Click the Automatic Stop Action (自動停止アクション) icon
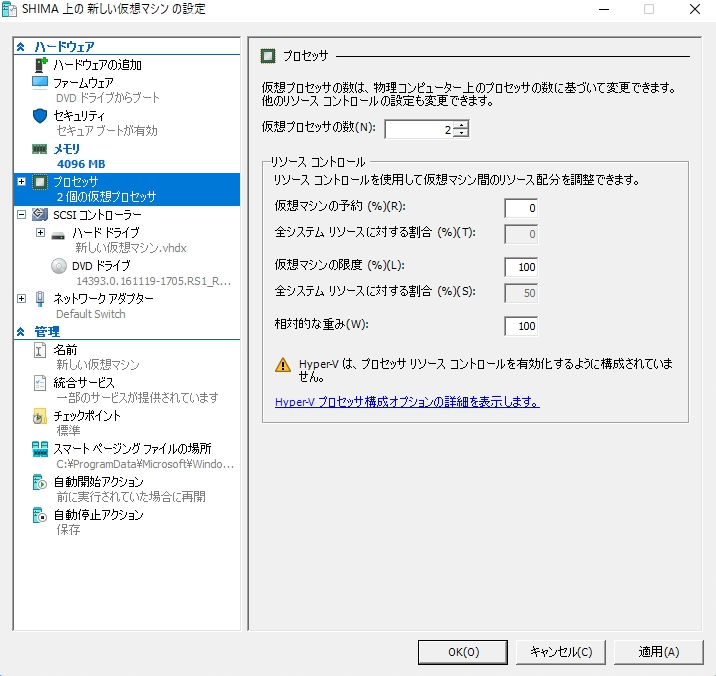Viewport: 716px width, 676px height. [40, 515]
